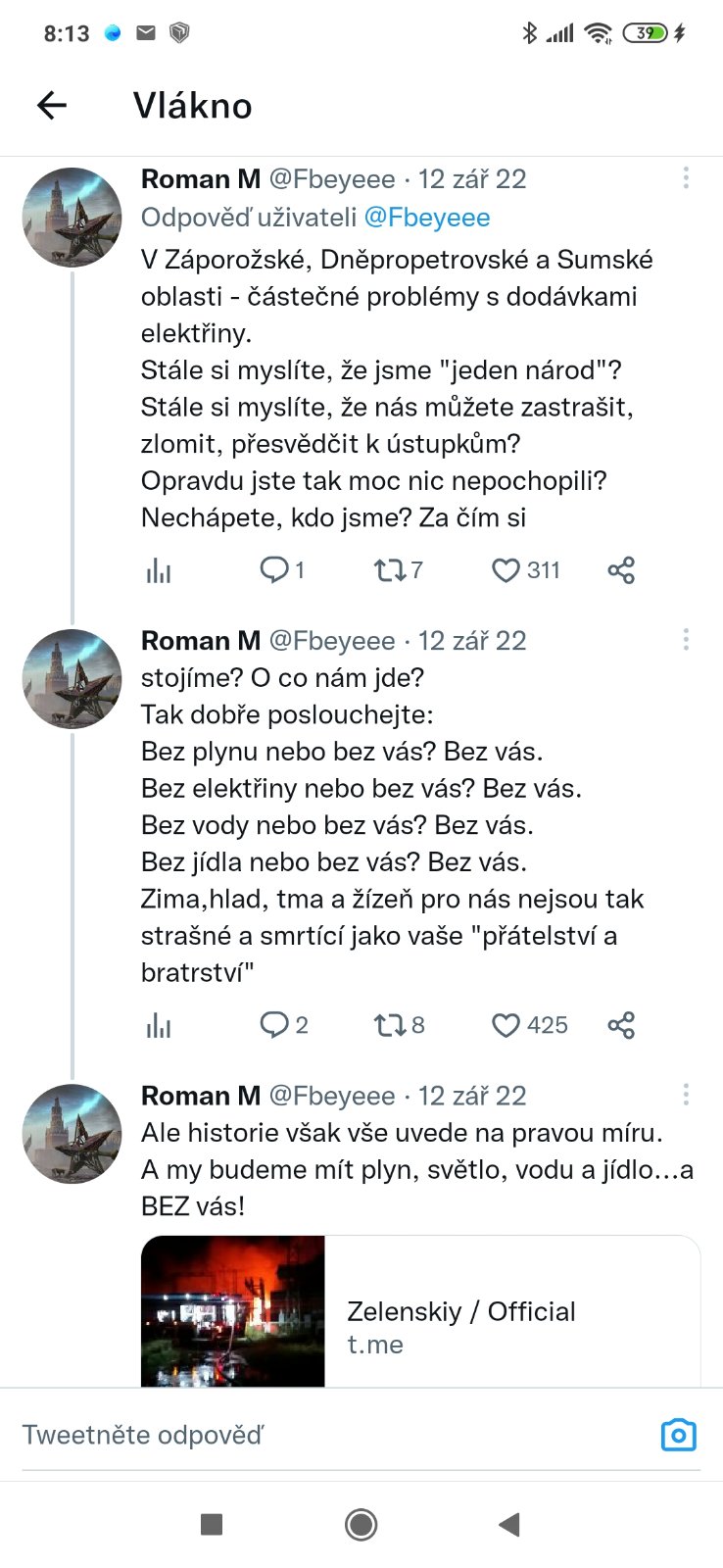723x1568 pixels.
Task: Tap the "Tweetněte odpověď" reply field
Action: 294,1435
